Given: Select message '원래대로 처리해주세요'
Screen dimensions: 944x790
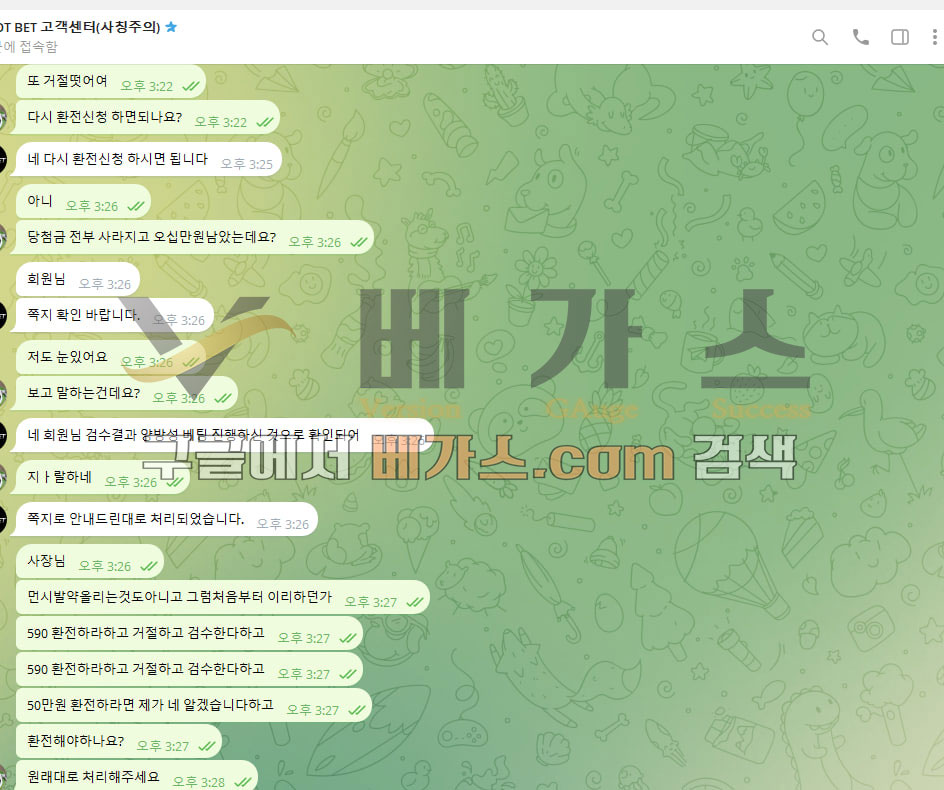Looking at the screenshot, I should (x=137, y=776).
